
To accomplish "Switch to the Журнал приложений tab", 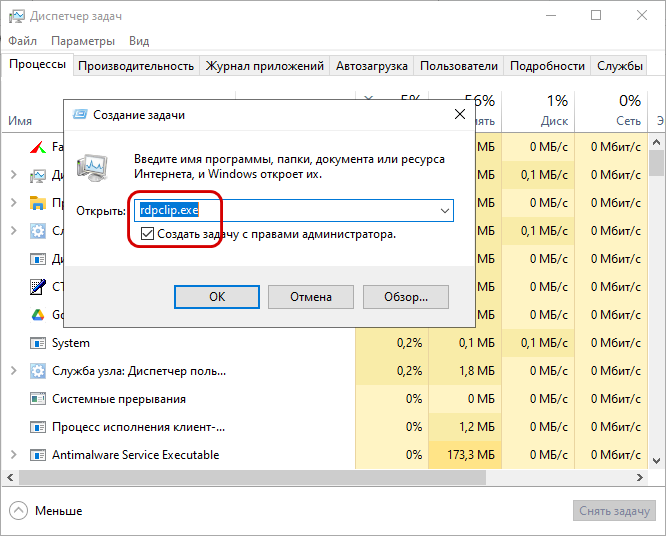I will tap(264, 66).
